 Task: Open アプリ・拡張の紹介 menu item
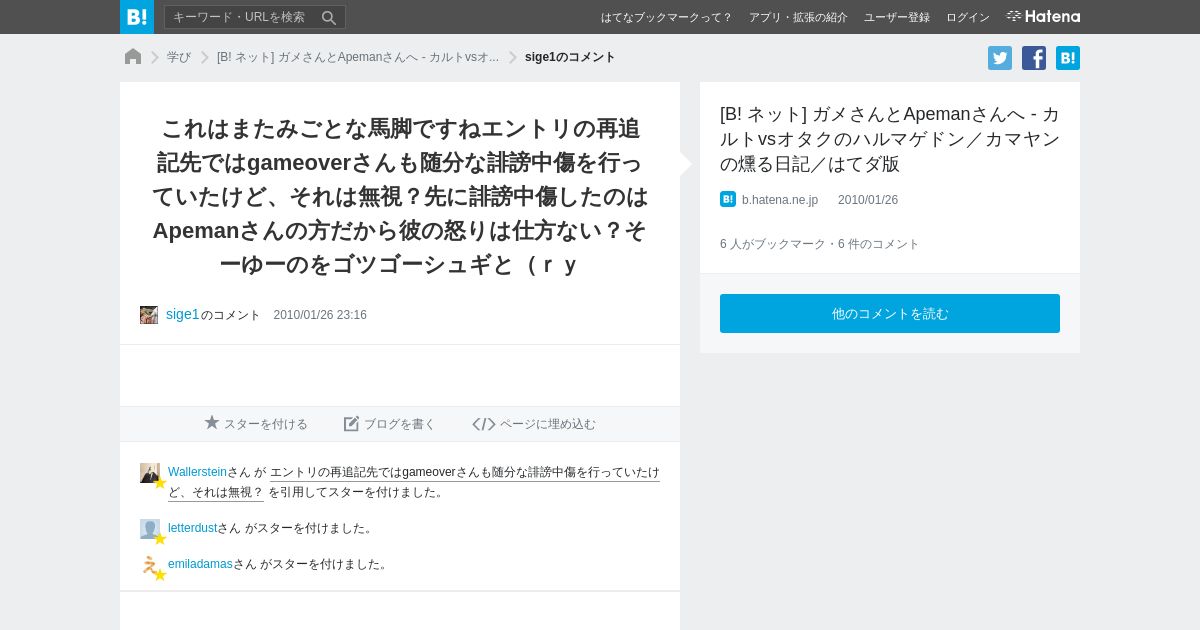coord(798,17)
